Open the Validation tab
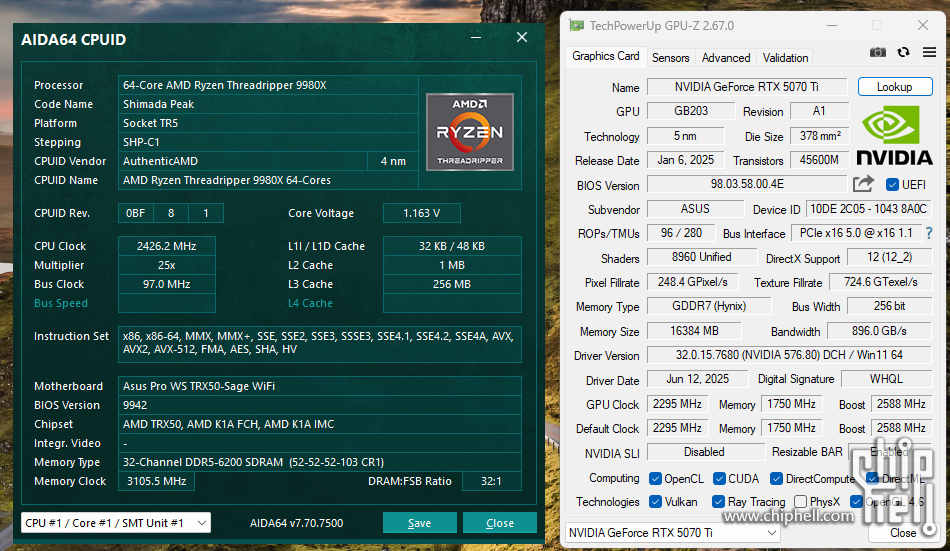The image size is (950, 551). click(x=785, y=58)
